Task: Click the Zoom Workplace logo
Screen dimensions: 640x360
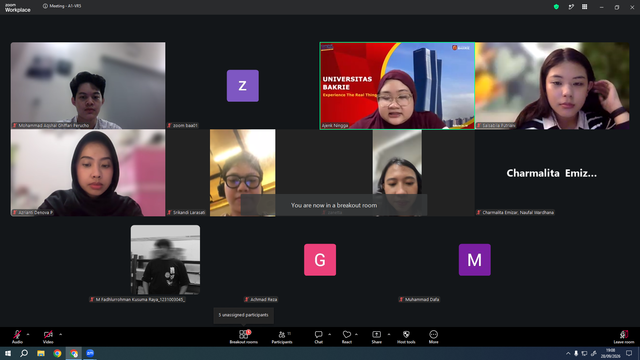Action: pyautogui.click(x=18, y=8)
